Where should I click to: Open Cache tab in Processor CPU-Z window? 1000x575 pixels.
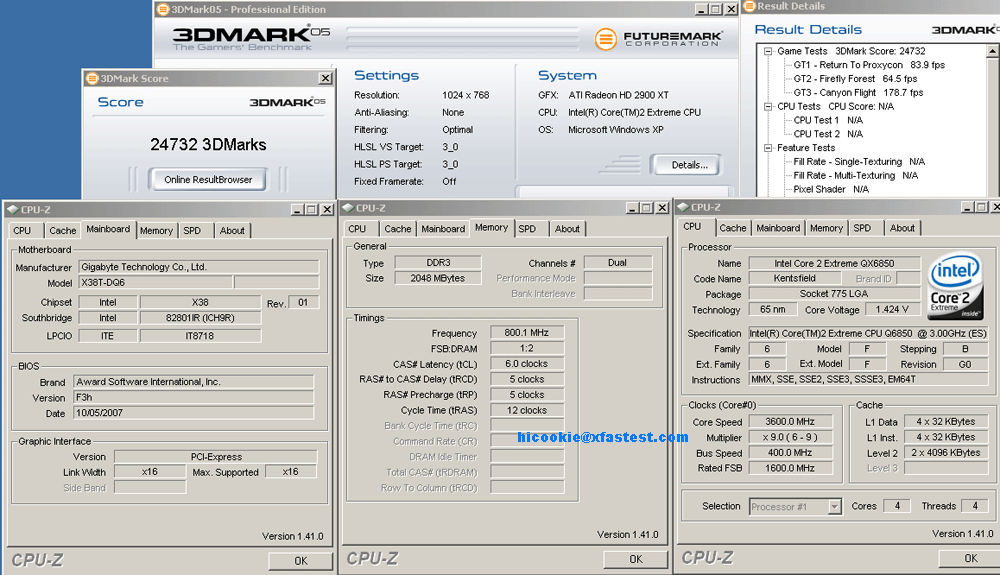tap(733, 228)
